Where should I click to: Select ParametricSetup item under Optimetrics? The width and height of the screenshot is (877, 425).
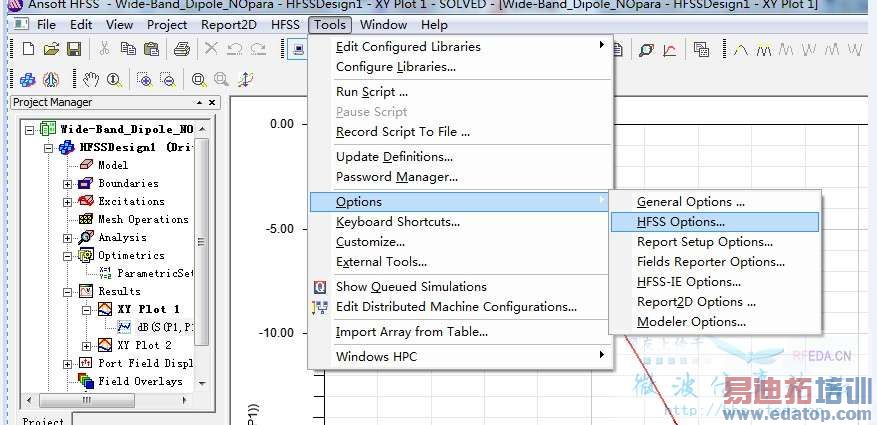coord(155,273)
